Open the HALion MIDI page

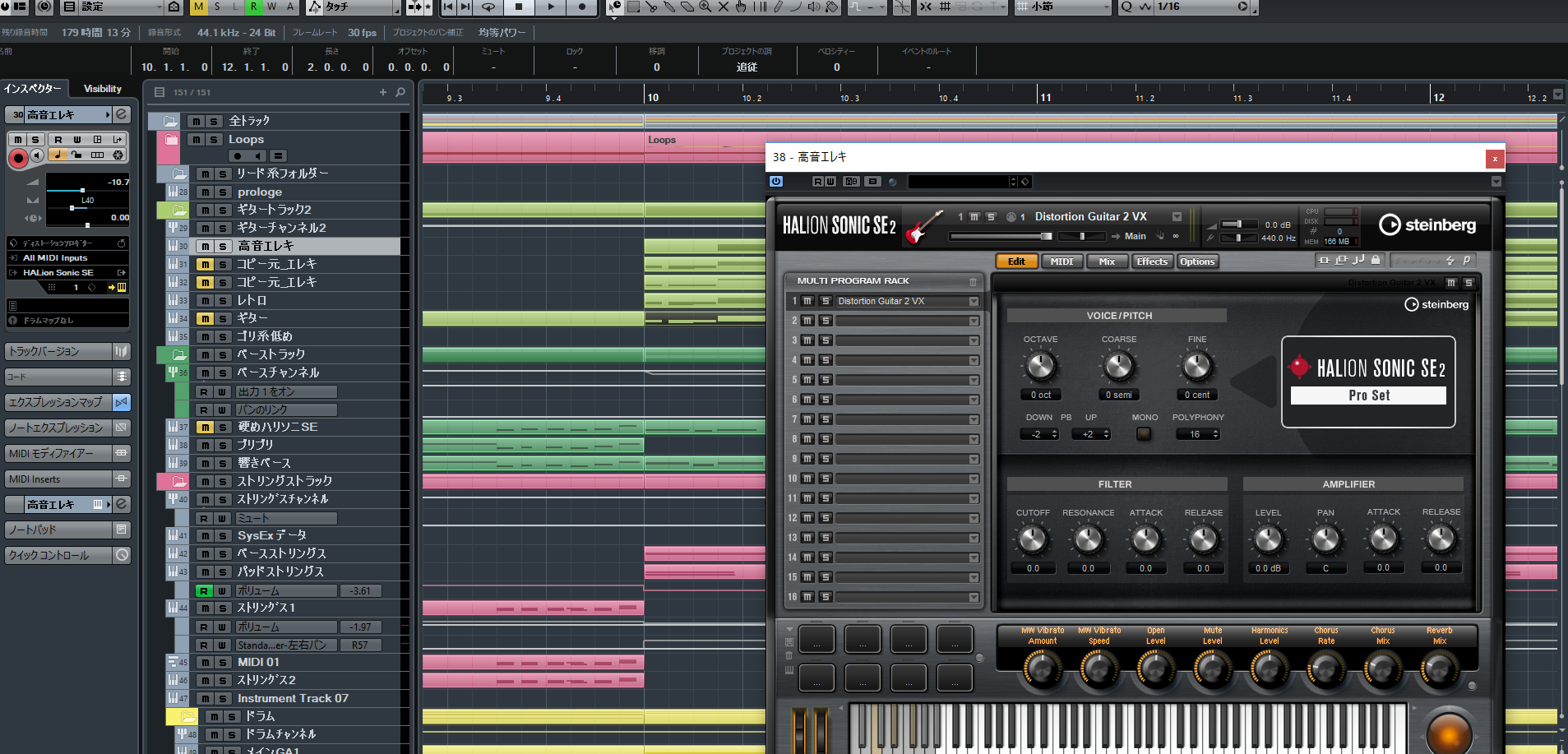1062,261
